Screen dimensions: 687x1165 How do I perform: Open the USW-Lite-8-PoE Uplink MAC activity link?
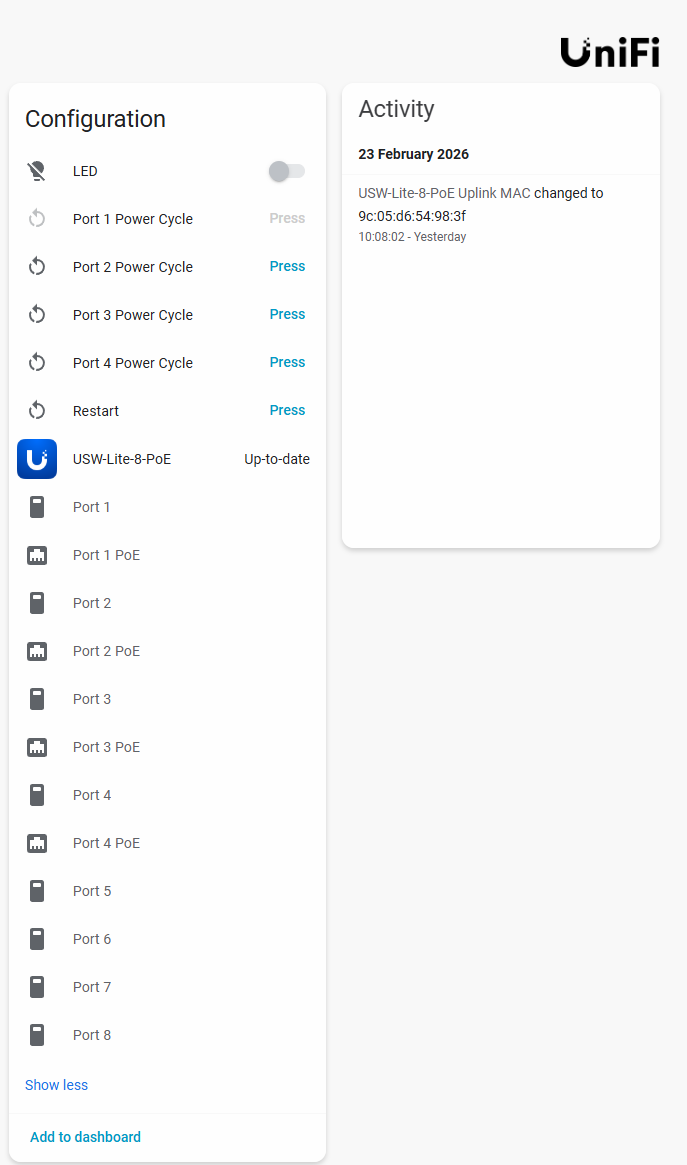coord(444,193)
